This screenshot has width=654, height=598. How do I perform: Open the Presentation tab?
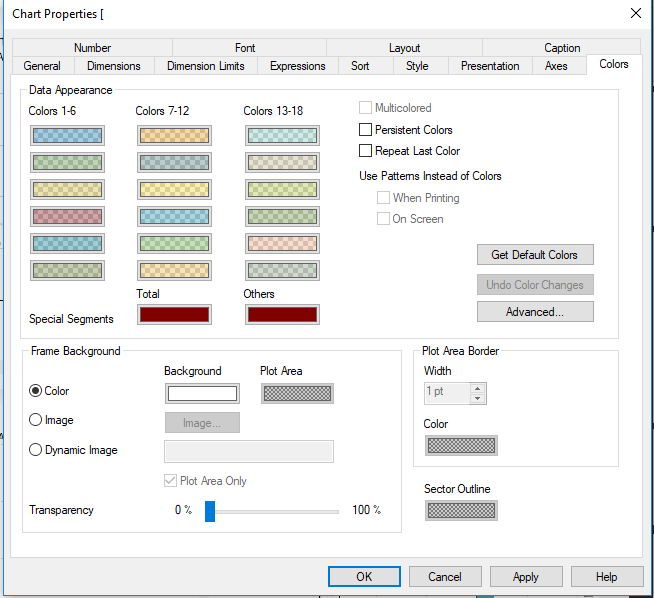(x=490, y=66)
